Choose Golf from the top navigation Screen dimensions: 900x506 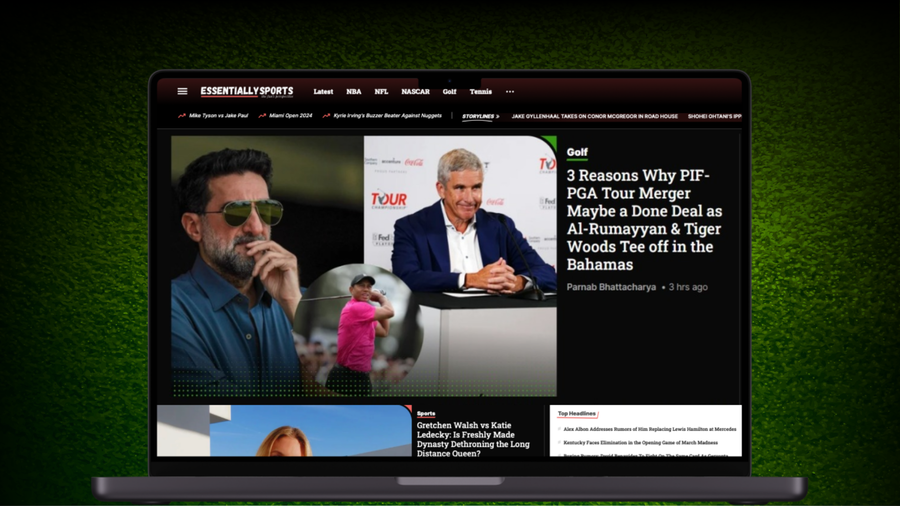click(449, 92)
